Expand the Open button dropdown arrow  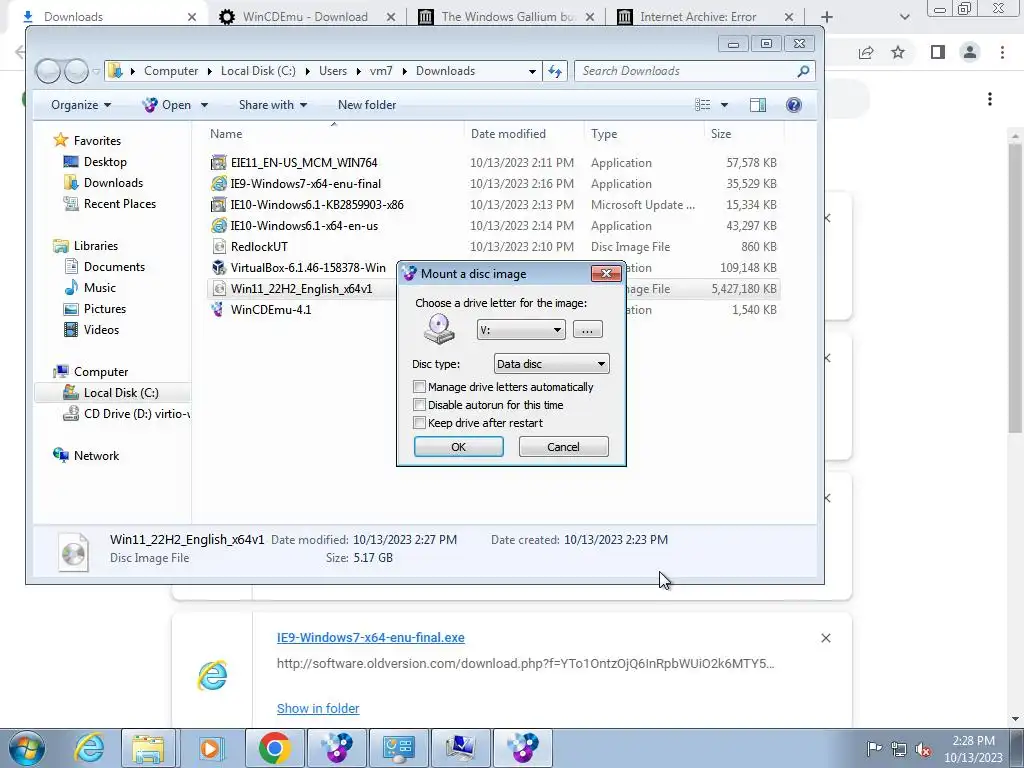point(204,105)
